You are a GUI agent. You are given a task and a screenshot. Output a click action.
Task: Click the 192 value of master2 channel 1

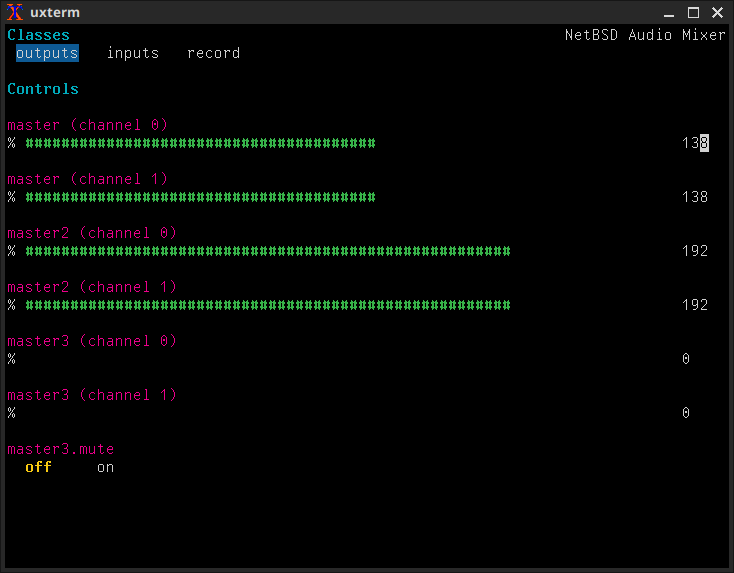[x=695, y=305]
